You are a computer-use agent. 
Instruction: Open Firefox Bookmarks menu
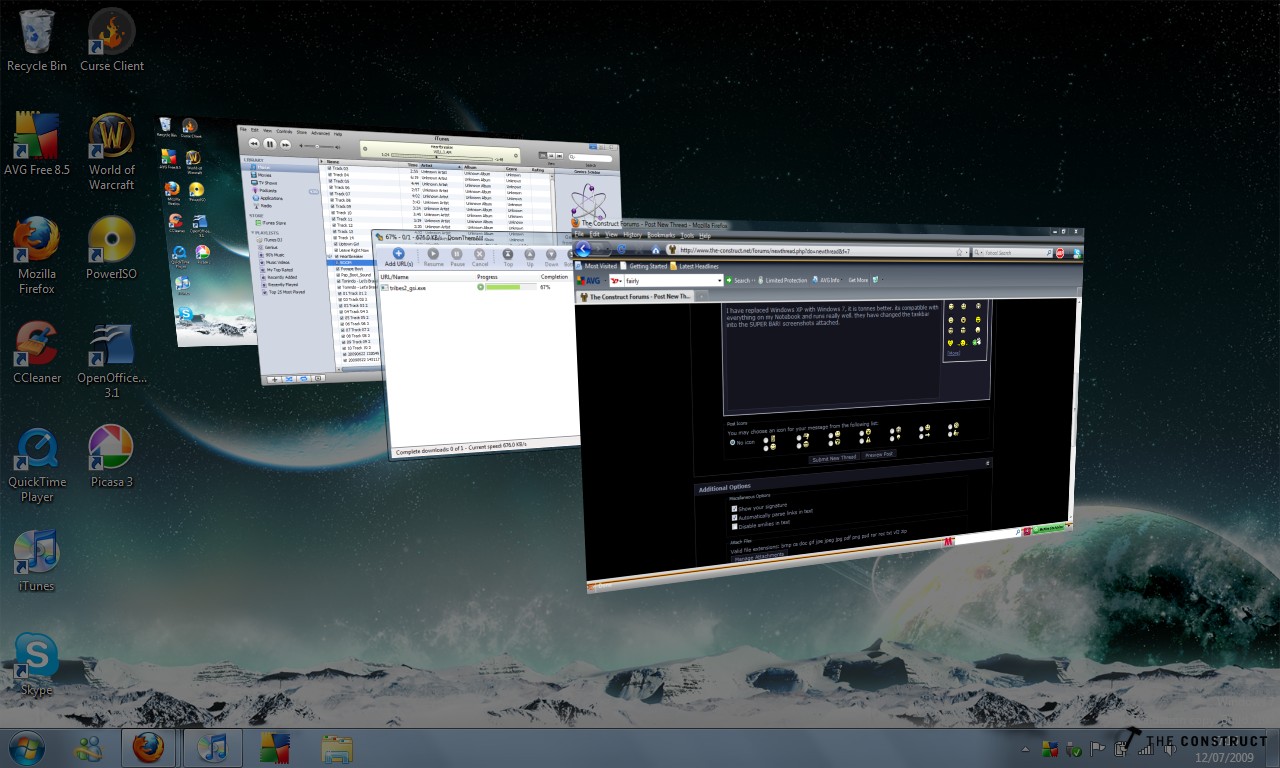[x=661, y=234]
